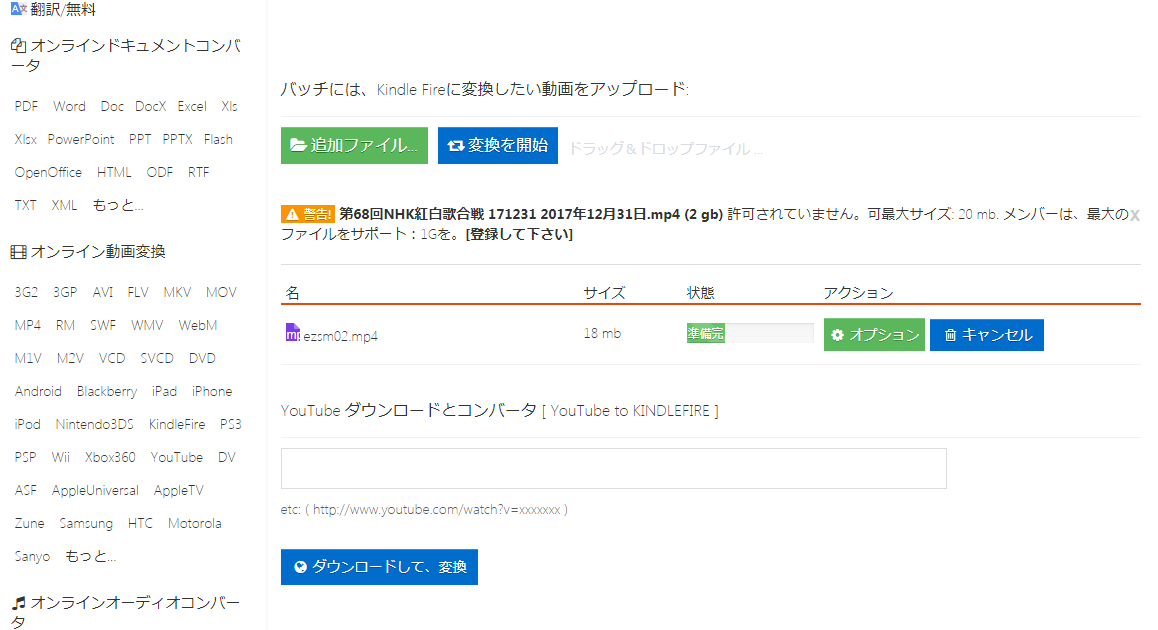1158x630 pixels.
Task: Click 追加ファイル to add files
Action: (354, 145)
